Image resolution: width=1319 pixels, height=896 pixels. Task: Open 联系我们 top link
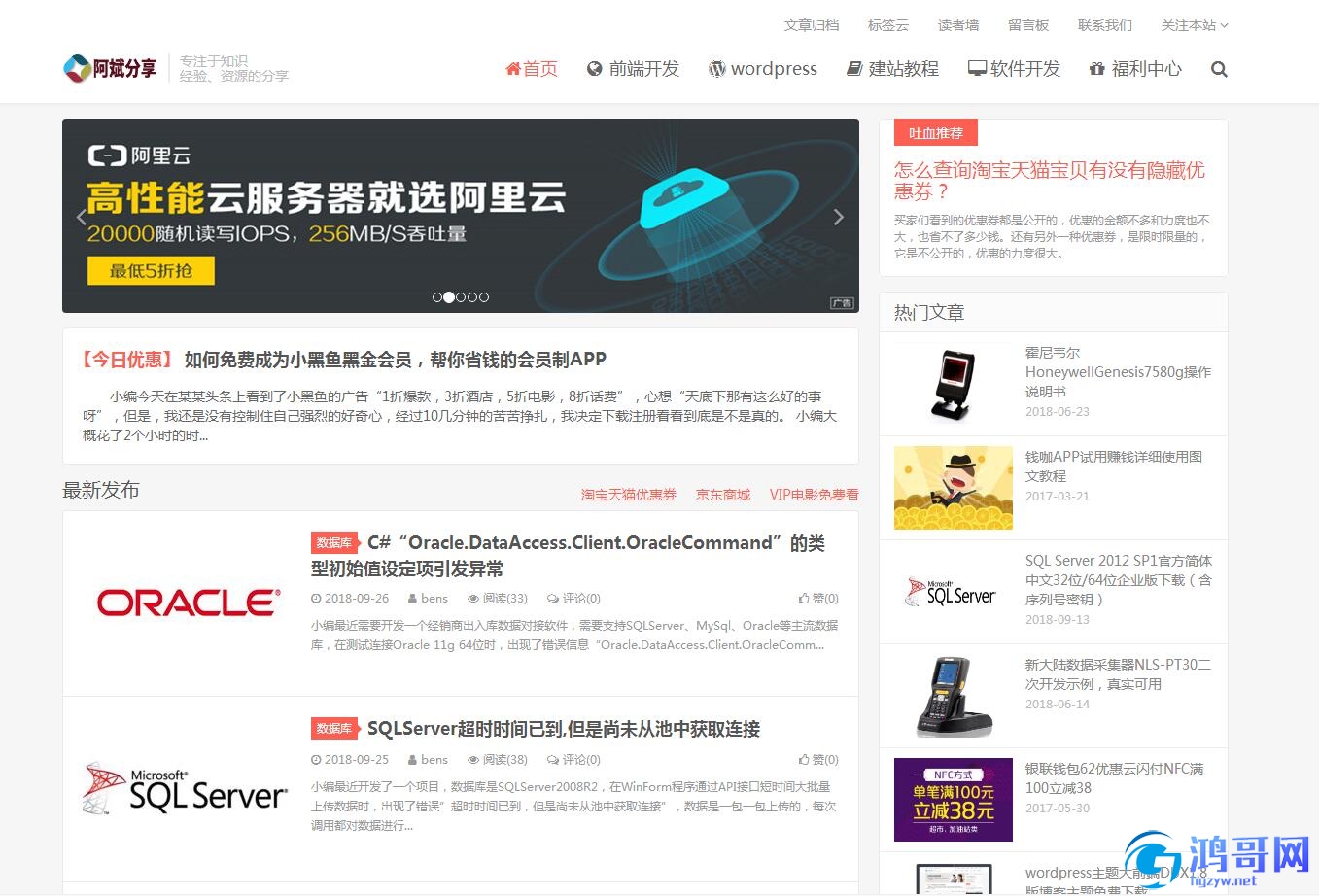tap(1105, 25)
